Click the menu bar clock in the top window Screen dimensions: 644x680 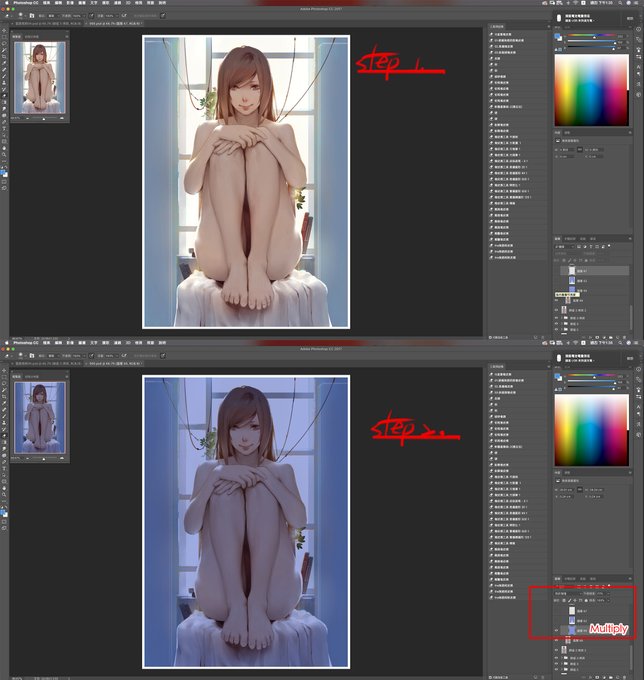click(x=601, y=3)
